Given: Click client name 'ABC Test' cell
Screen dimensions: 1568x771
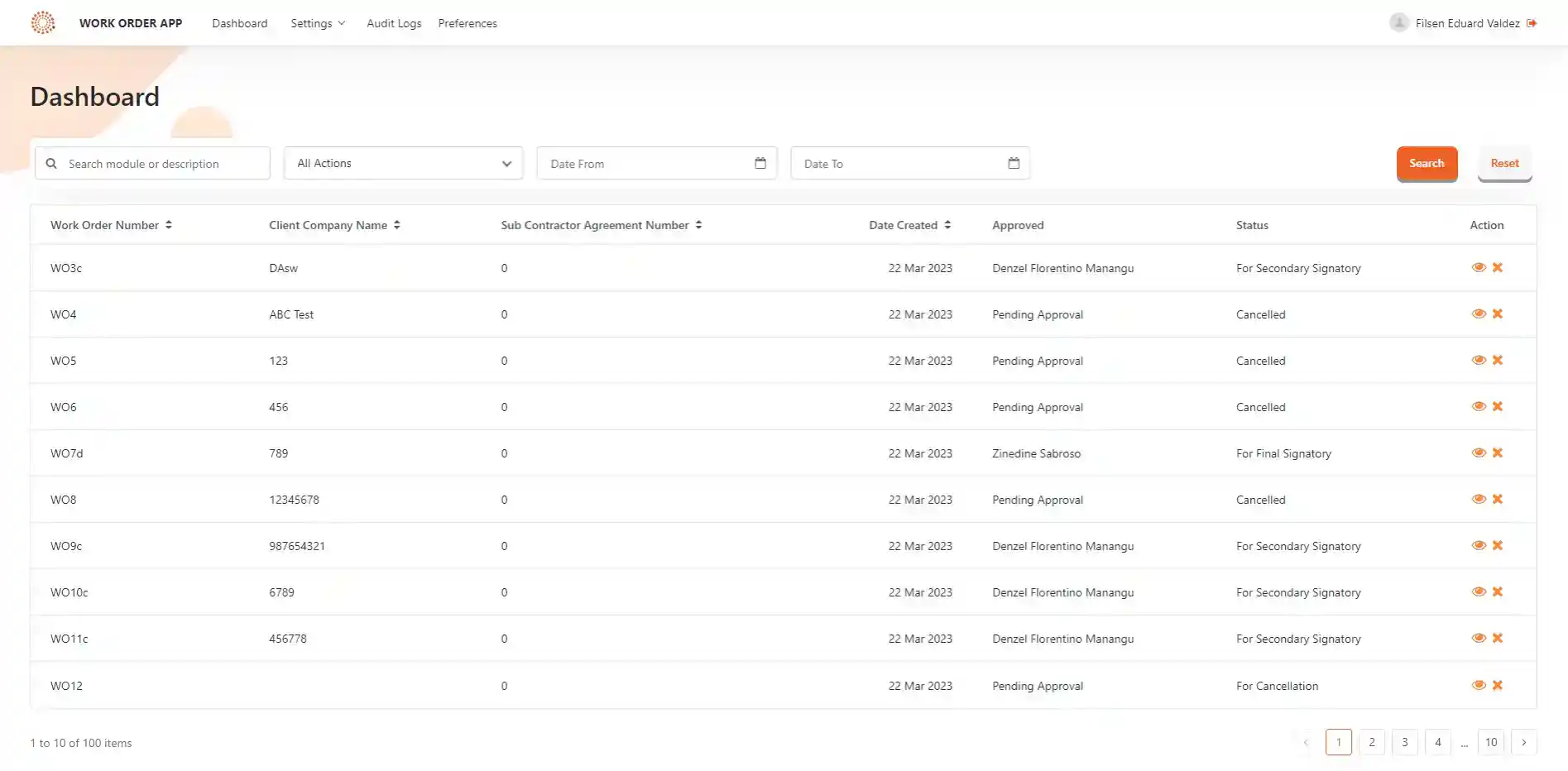Looking at the screenshot, I should (291, 314).
